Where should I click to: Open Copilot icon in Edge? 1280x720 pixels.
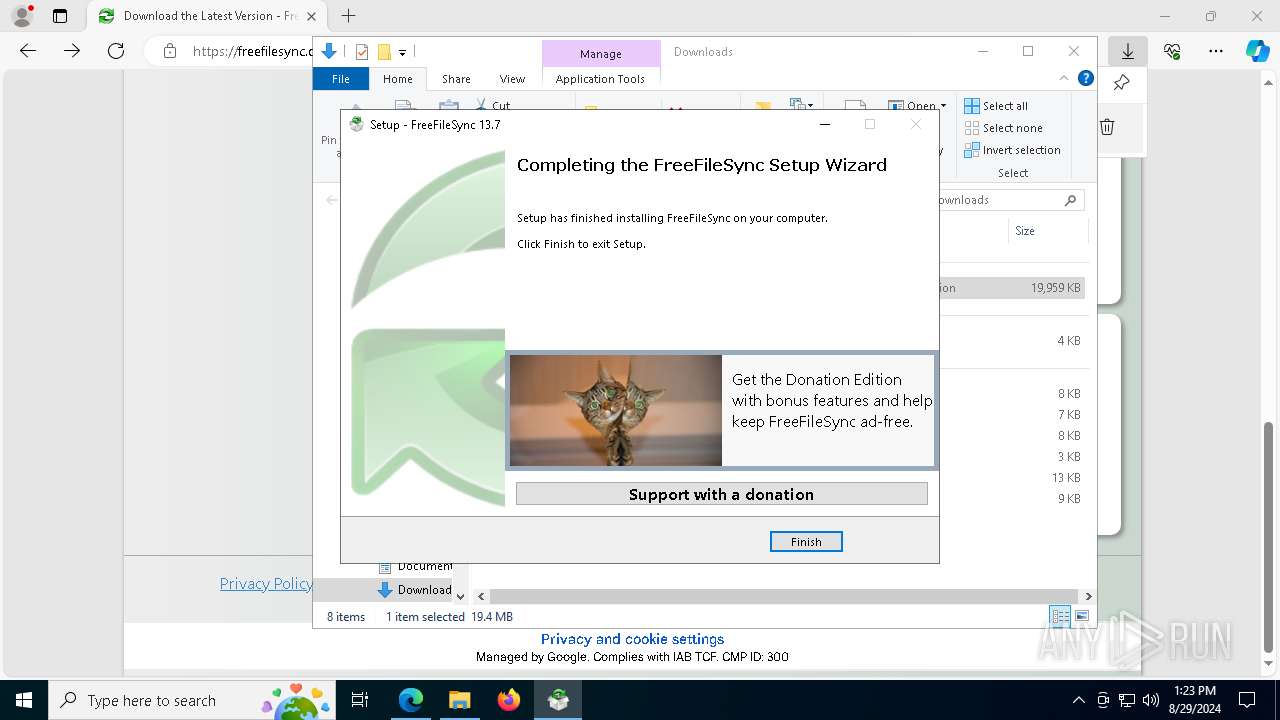click(x=1258, y=51)
